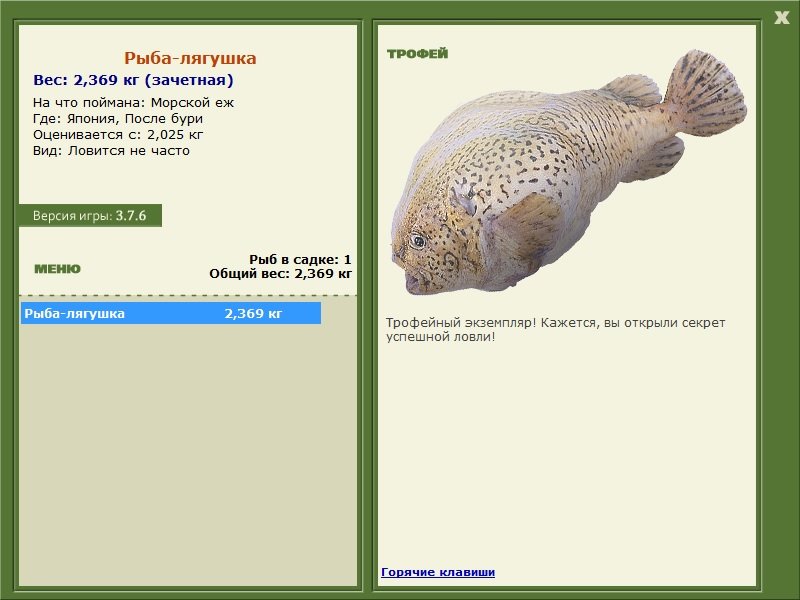Viewport: 800px width, 600px height.
Task: Click the bait line На что поймана: Морской еж
Action: (x=133, y=103)
